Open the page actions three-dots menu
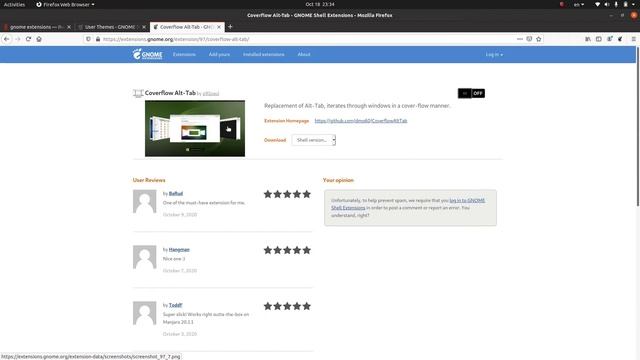640x360 pixels. 520,39
